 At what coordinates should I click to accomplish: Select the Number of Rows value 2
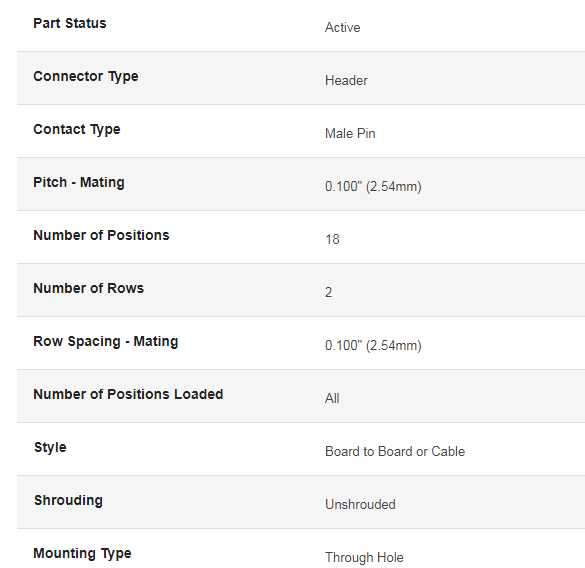point(328,293)
